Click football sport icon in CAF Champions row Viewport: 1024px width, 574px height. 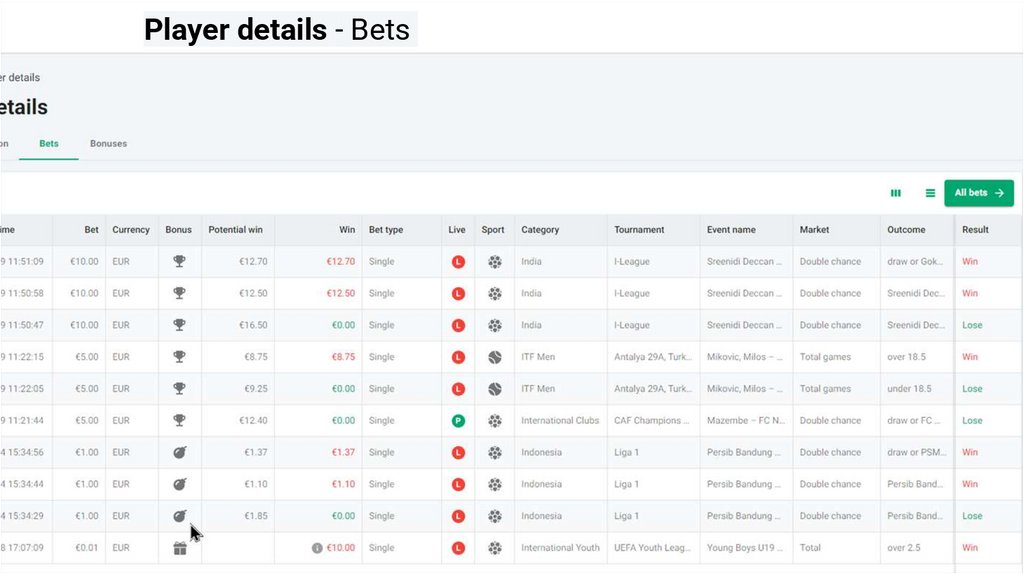(x=495, y=421)
